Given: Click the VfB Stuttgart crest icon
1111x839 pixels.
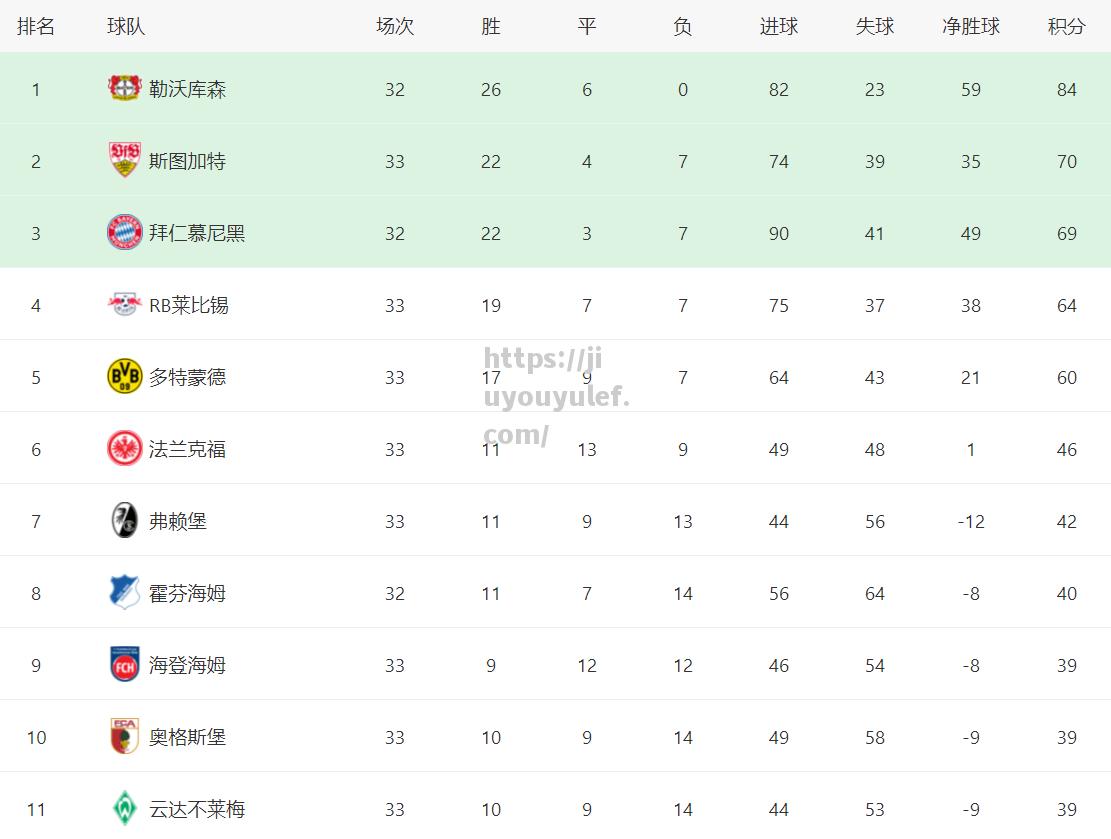Looking at the screenshot, I should [x=125, y=160].
